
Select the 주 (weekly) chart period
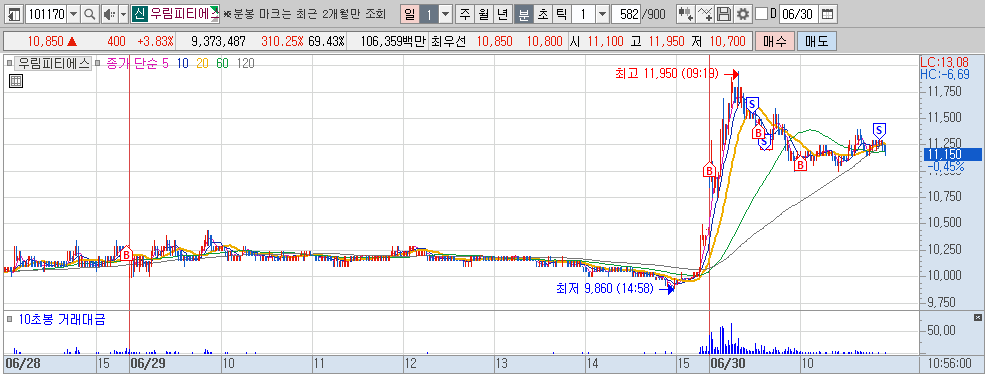[x=464, y=13]
